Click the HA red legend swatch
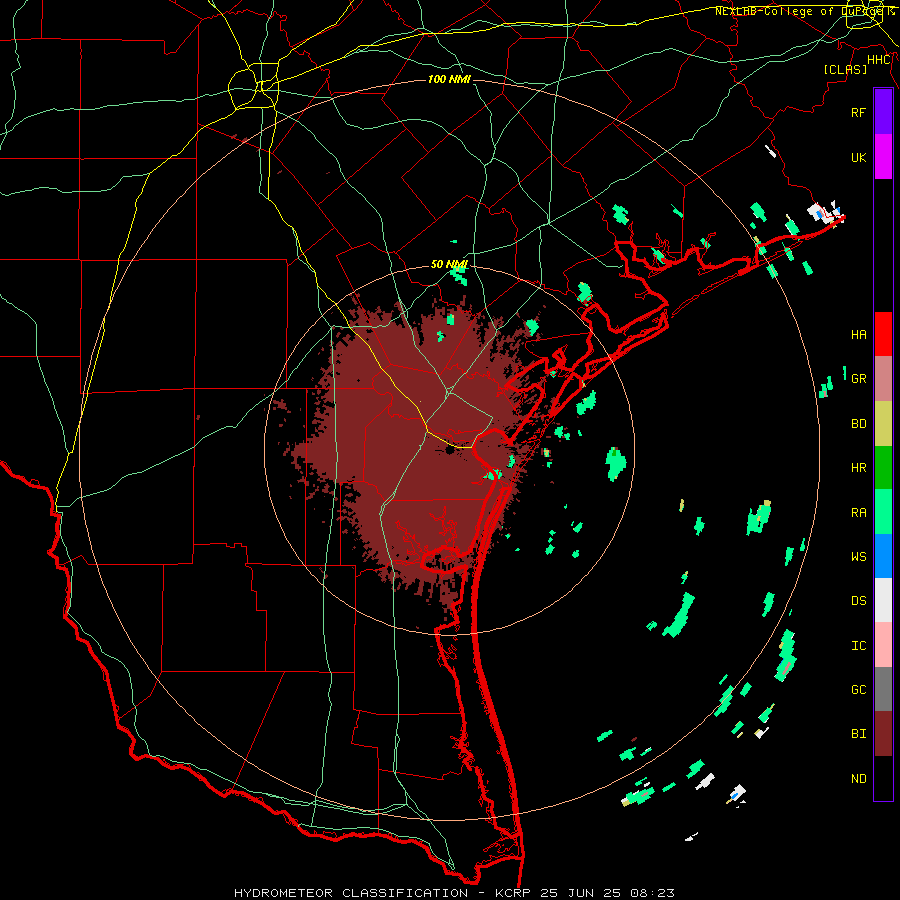This screenshot has width=900, height=900. 883,334
